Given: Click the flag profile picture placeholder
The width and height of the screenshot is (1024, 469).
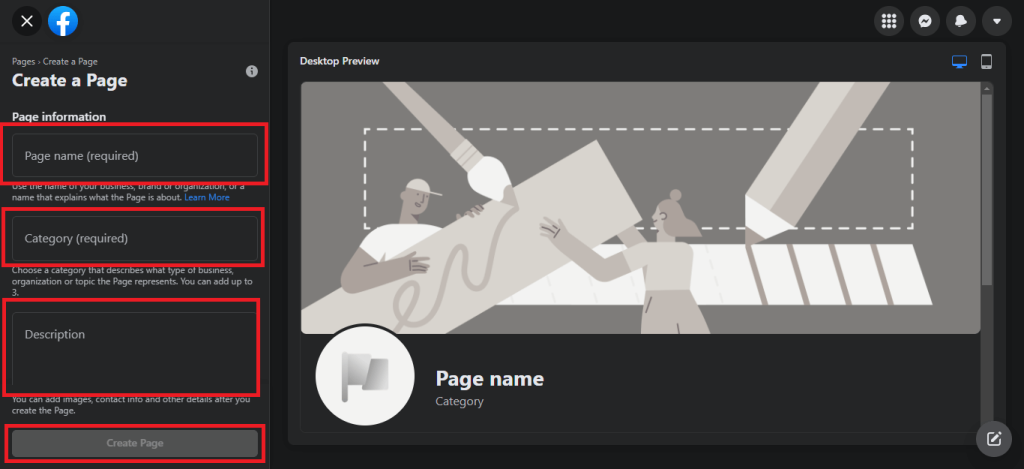Looking at the screenshot, I should 364,376.
